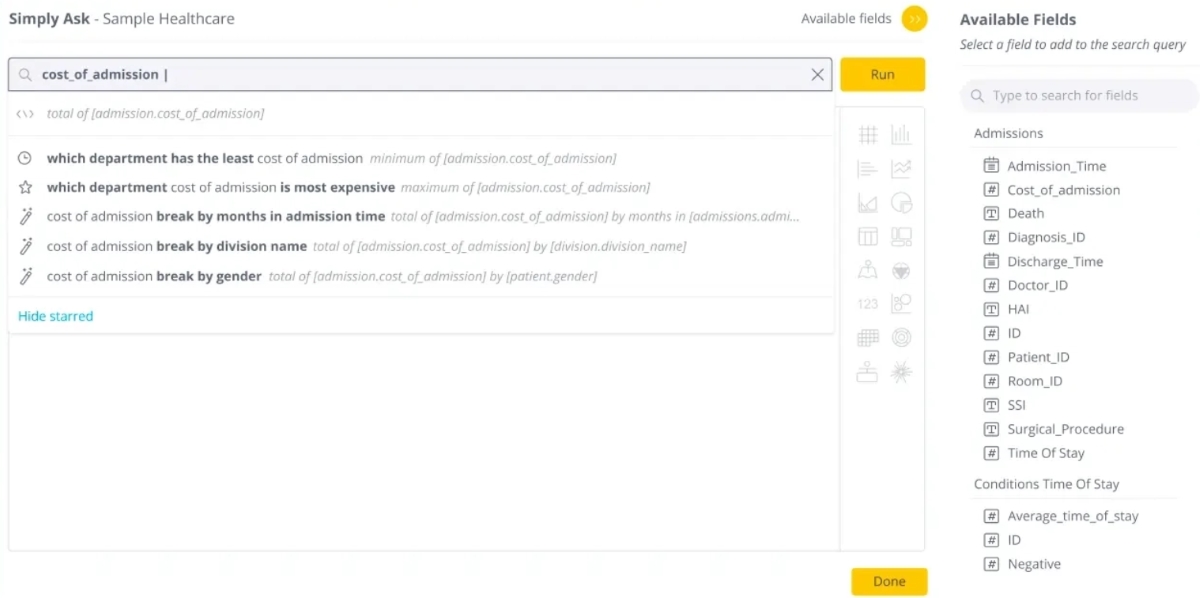This screenshot has height=598, width=1200.
Task: Choose the 123 number display visualization
Action: 867,303
